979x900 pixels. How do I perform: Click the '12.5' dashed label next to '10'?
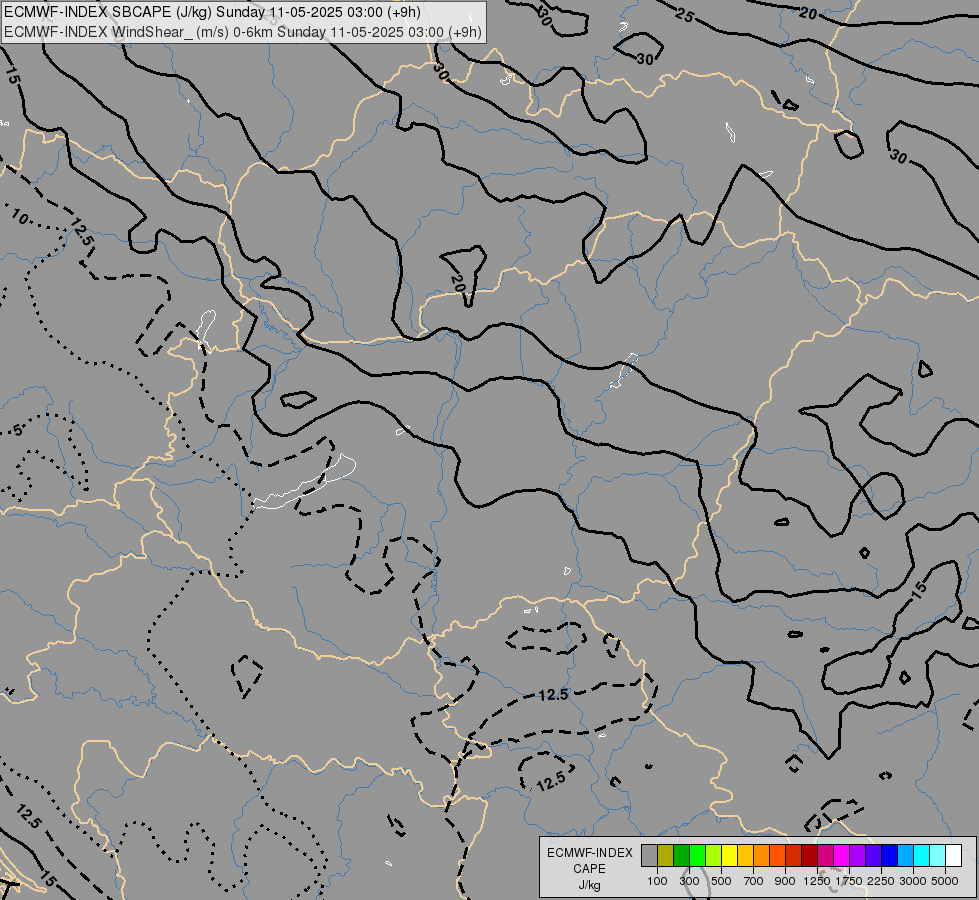tap(82, 231)
